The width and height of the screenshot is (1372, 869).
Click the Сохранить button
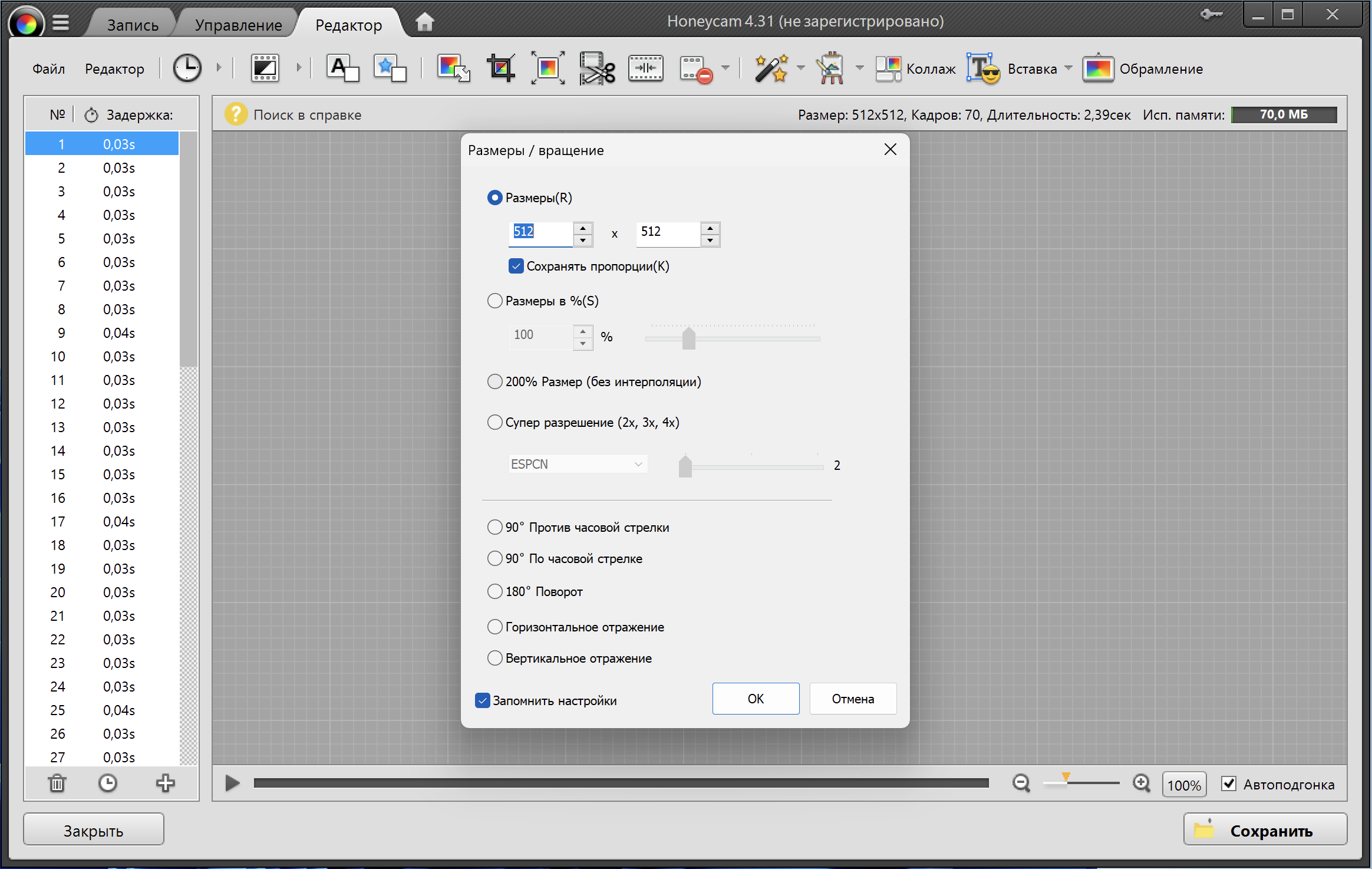1265,830
